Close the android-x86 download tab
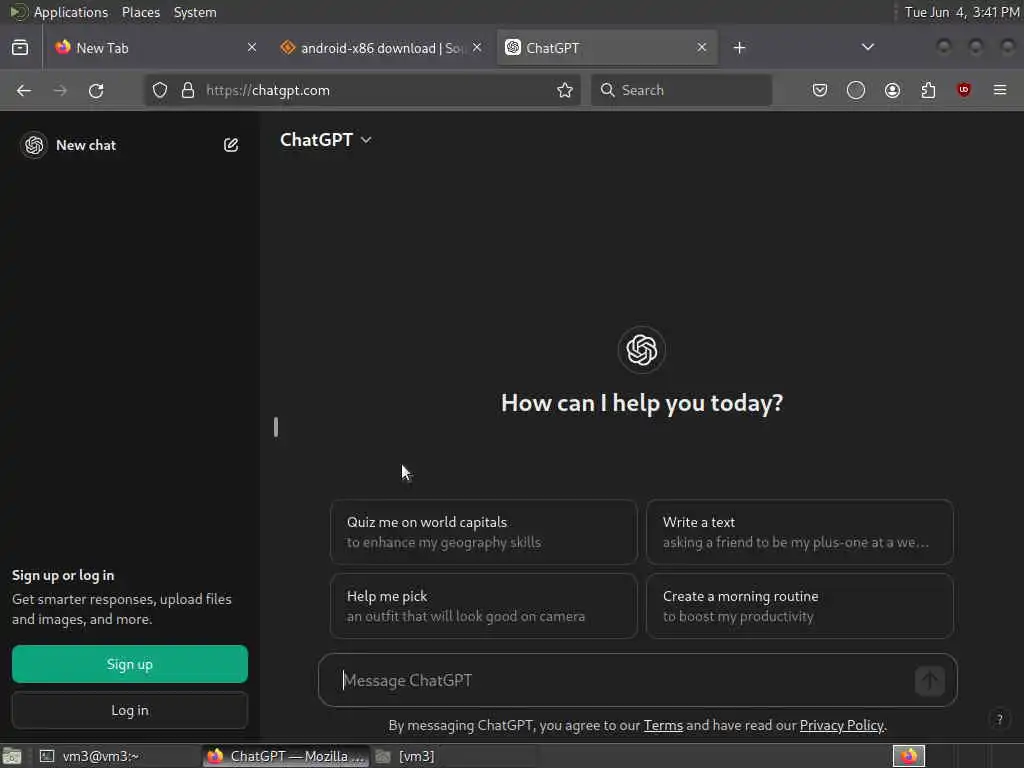This screenshot has width=1024, height=768. pos(477,47)
